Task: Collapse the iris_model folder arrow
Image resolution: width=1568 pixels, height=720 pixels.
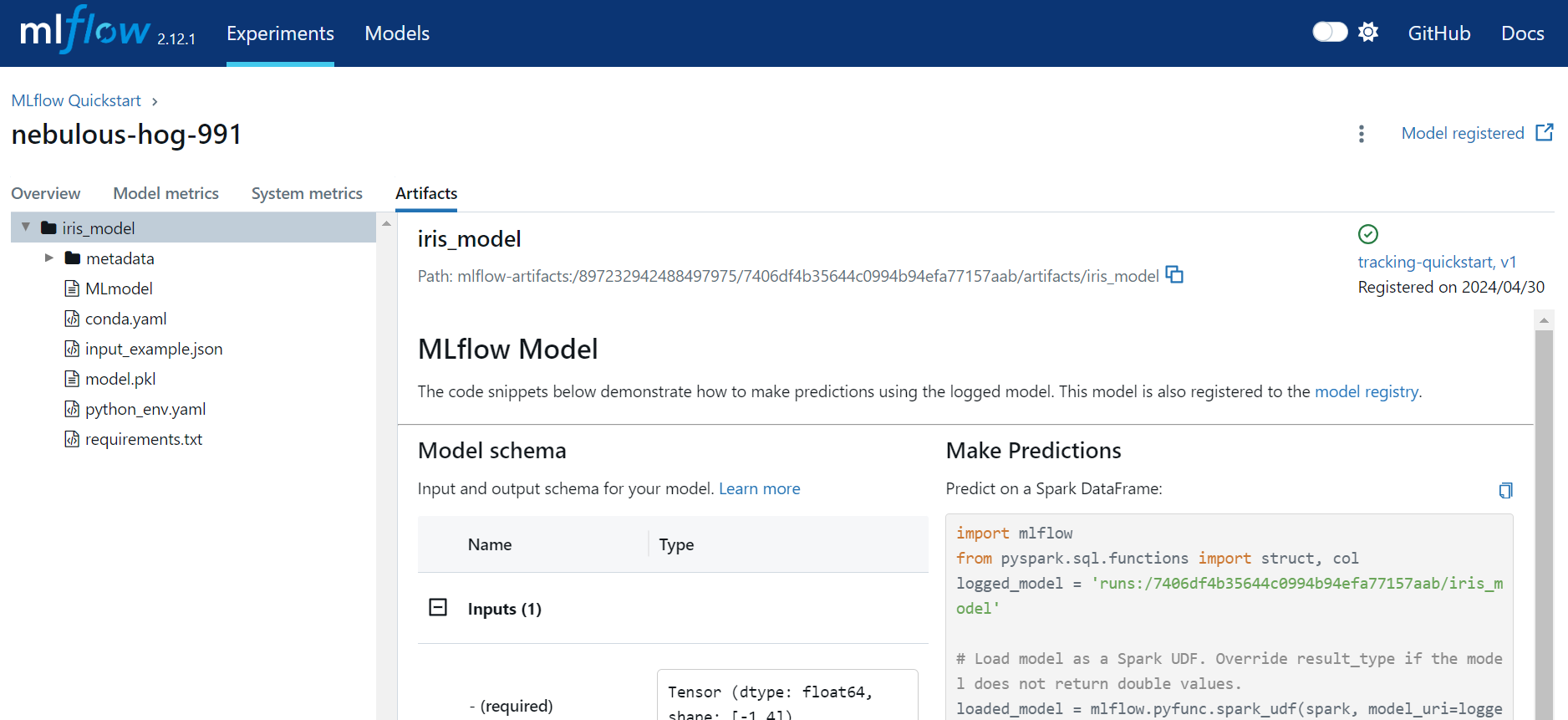Action: 26,227
